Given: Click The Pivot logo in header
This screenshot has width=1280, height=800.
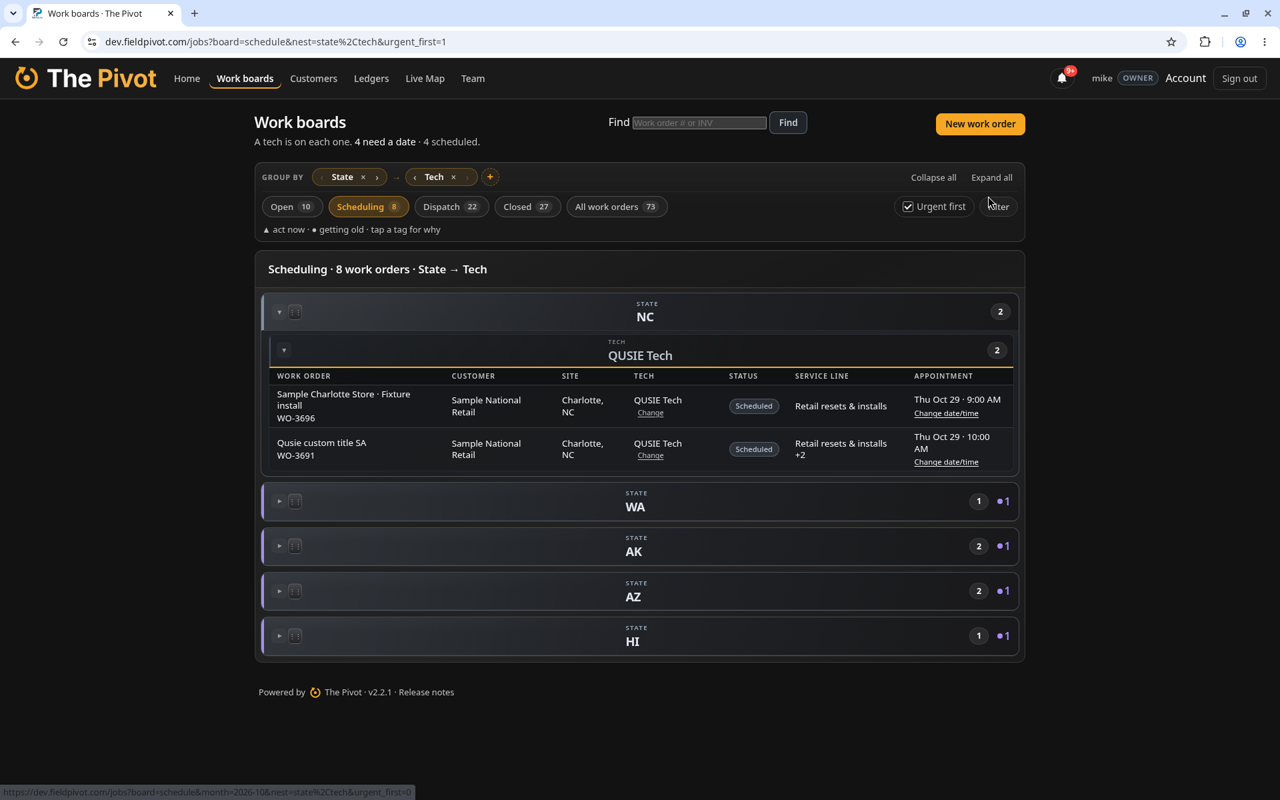Looking at the screenshot, I should click(86, 78).
